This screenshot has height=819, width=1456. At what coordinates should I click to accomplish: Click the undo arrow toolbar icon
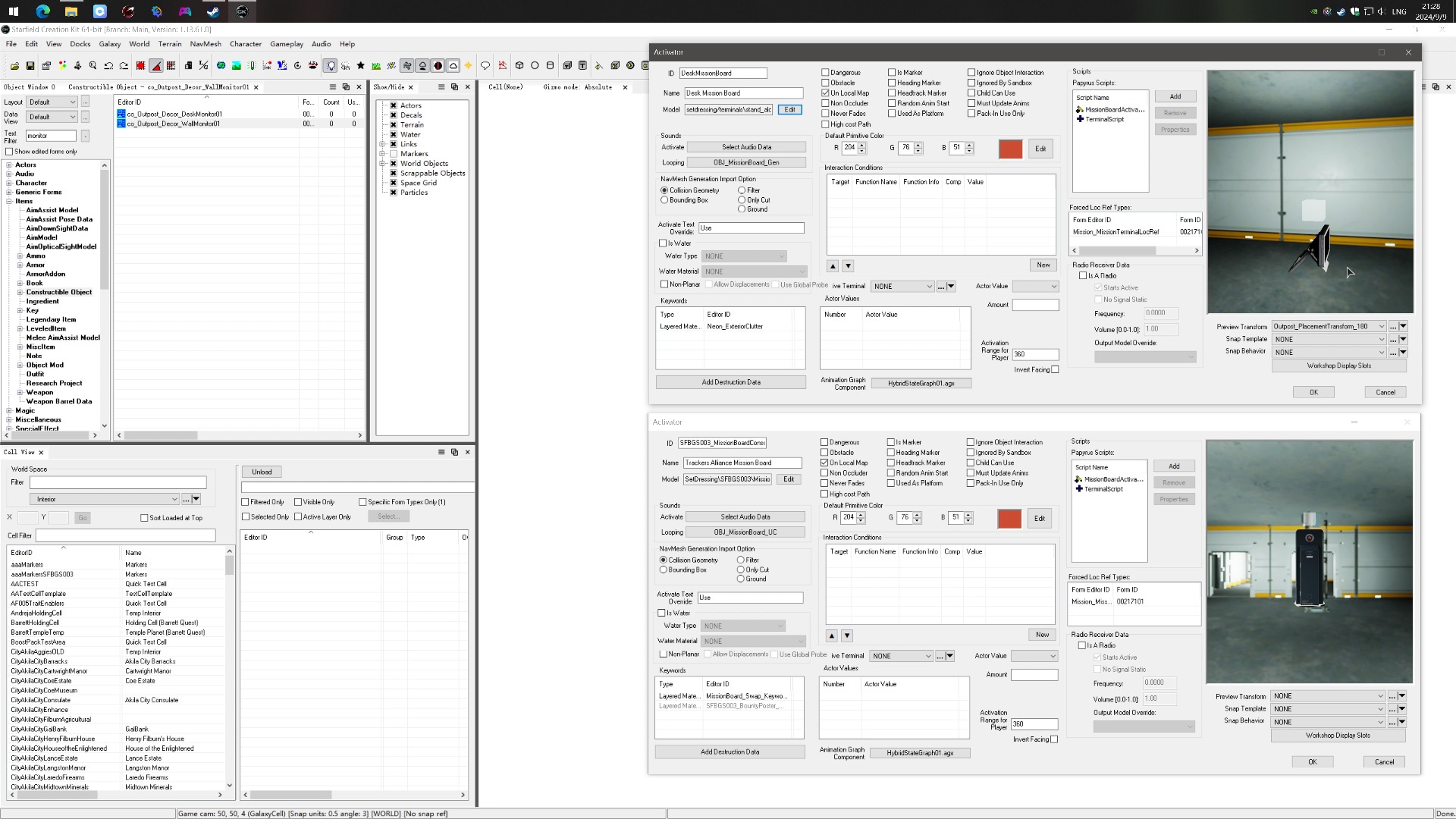pos(108,66)
